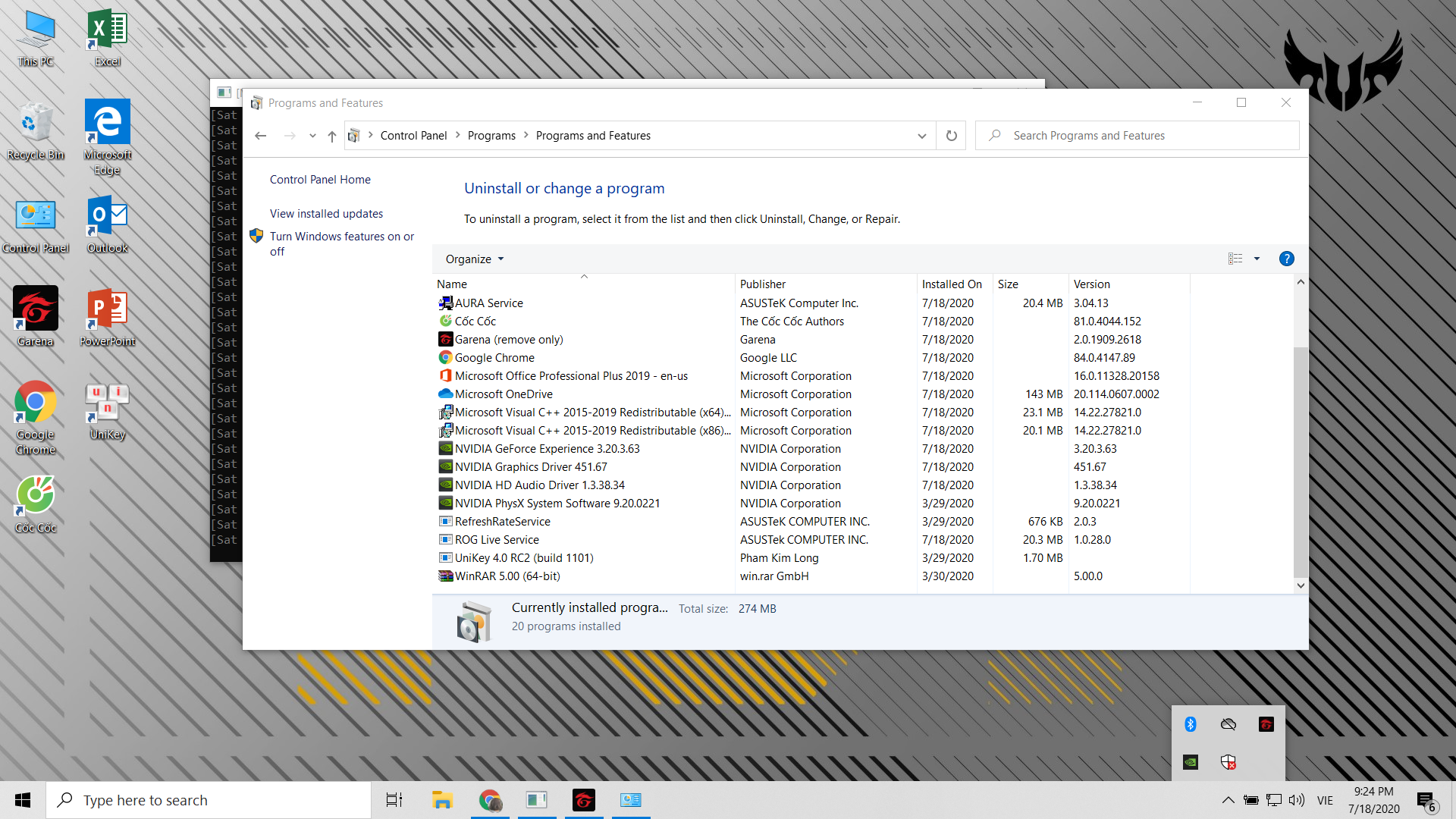Image resolution: width=1456 pixels, height=819 pixels.
Task: Open the Garena desktop shortcut
Action: pos(36,317)
